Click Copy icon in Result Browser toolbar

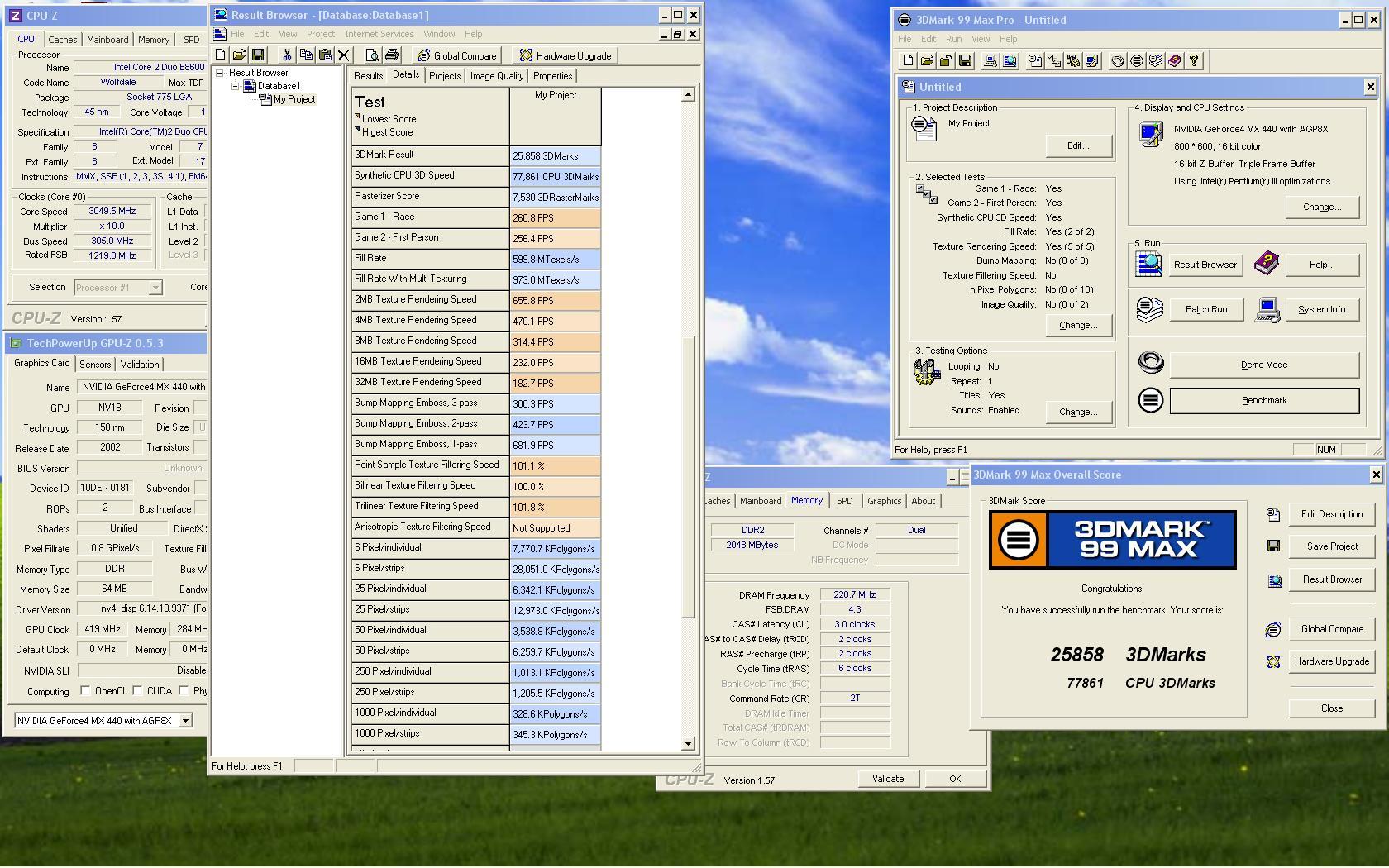click(306, 55)
